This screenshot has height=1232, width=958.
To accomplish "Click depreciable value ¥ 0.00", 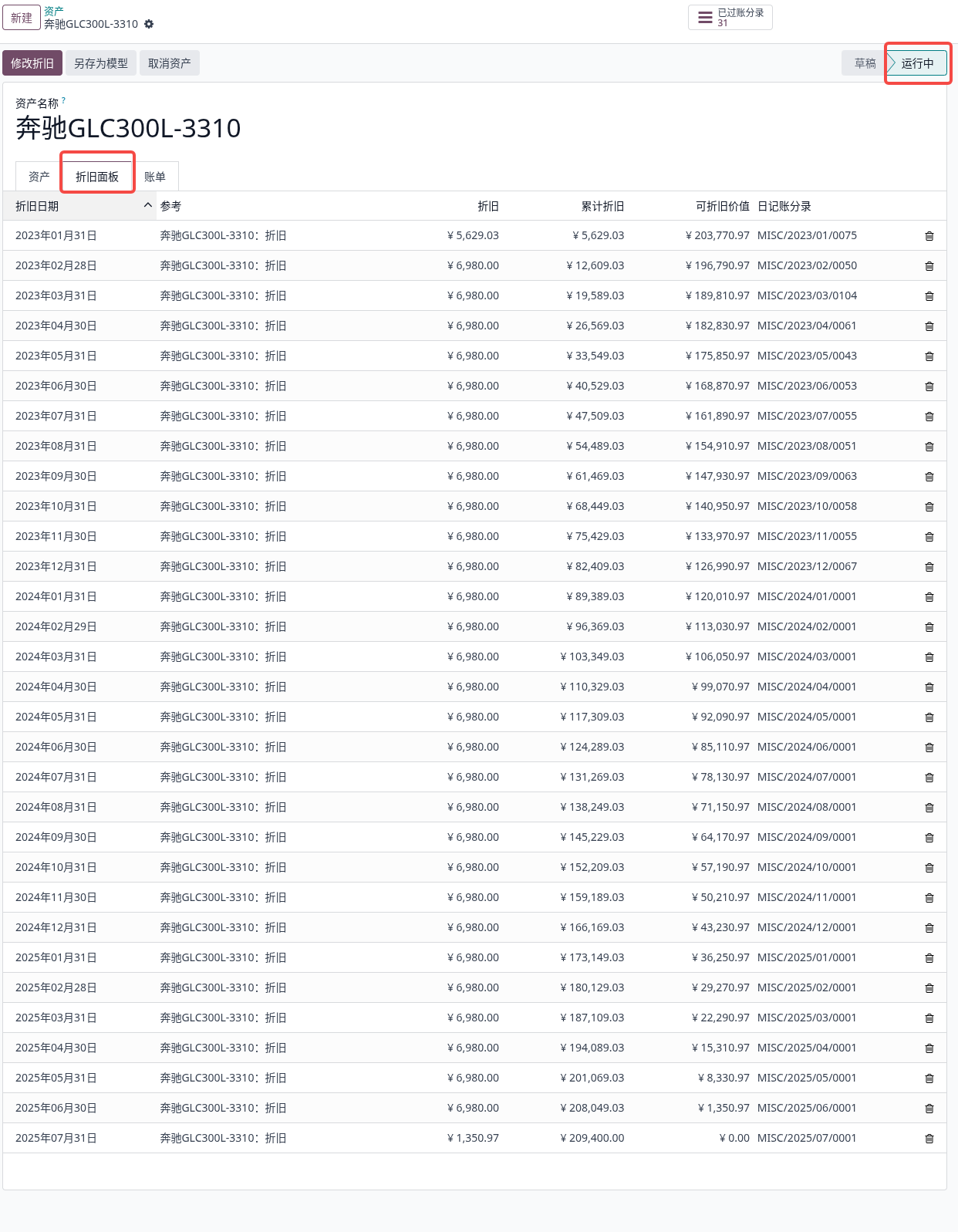I will pyautogui.click(x=734, y=1138).
